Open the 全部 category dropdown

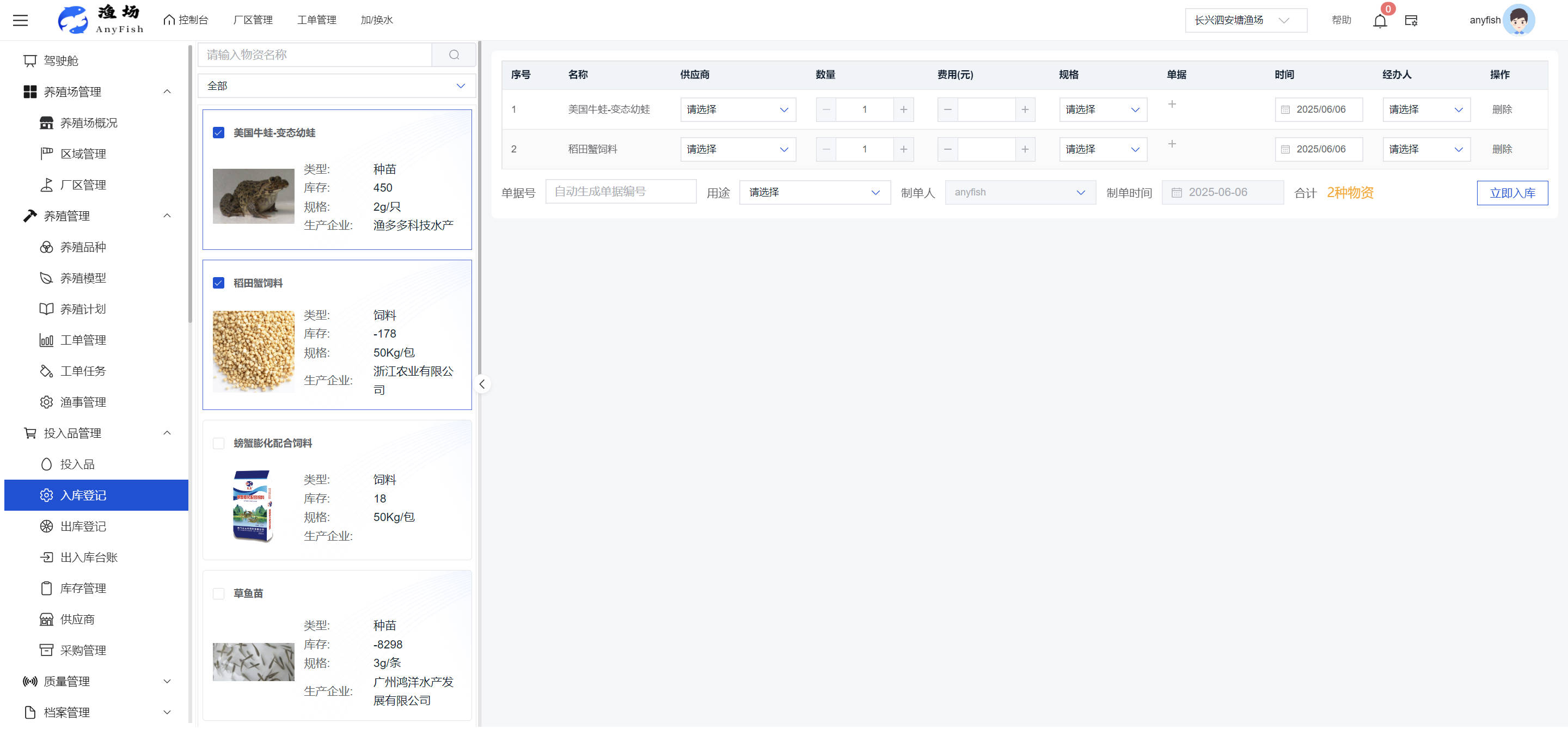pos(336,86)
